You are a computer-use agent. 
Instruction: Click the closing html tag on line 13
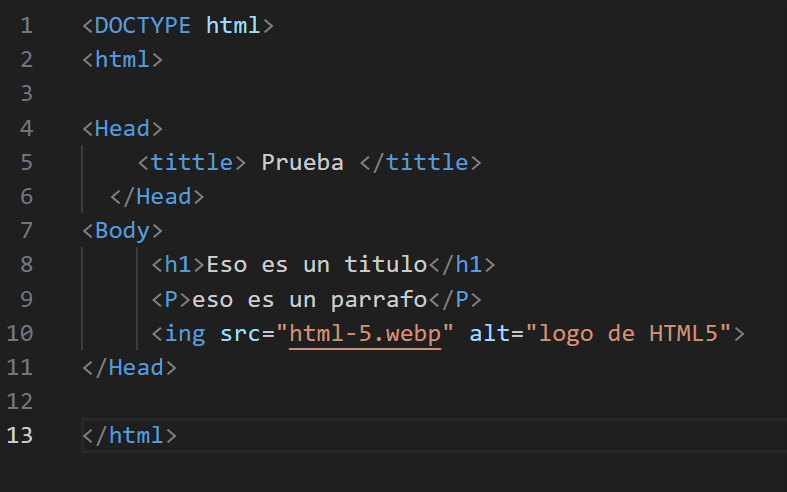[x=129, y=436]
